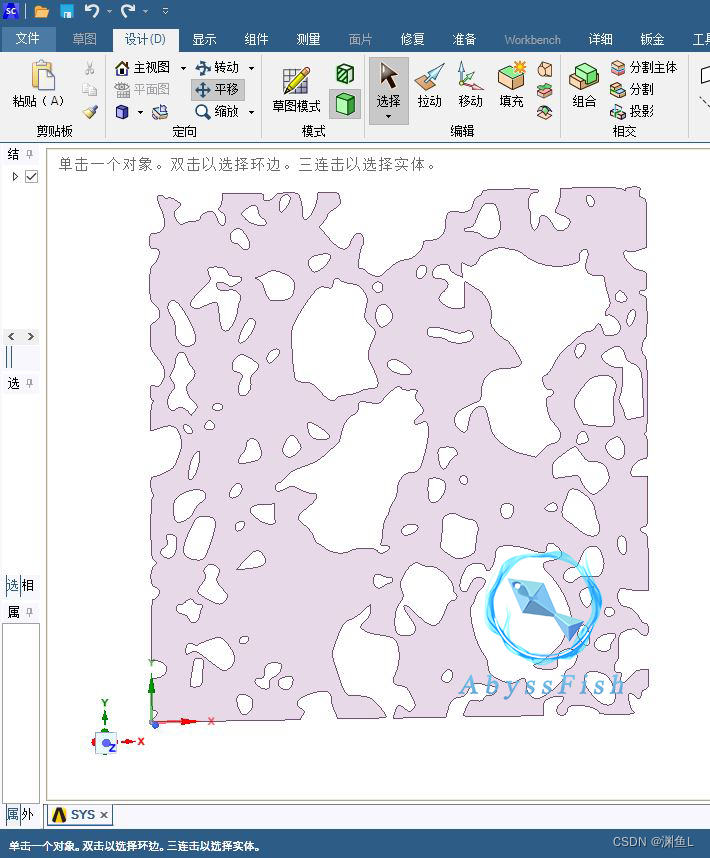
Task: Open file using the folder icon
Action: (42, 11)
